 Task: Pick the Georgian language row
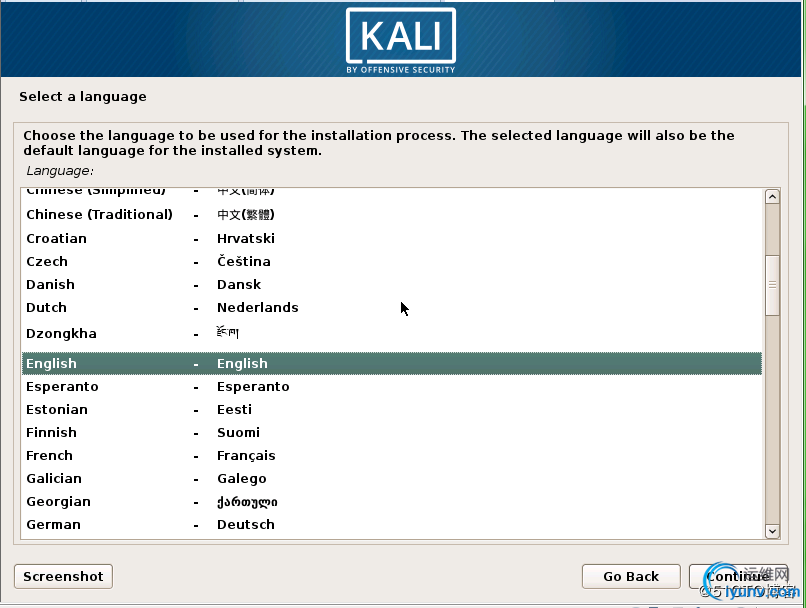[58, 502]
